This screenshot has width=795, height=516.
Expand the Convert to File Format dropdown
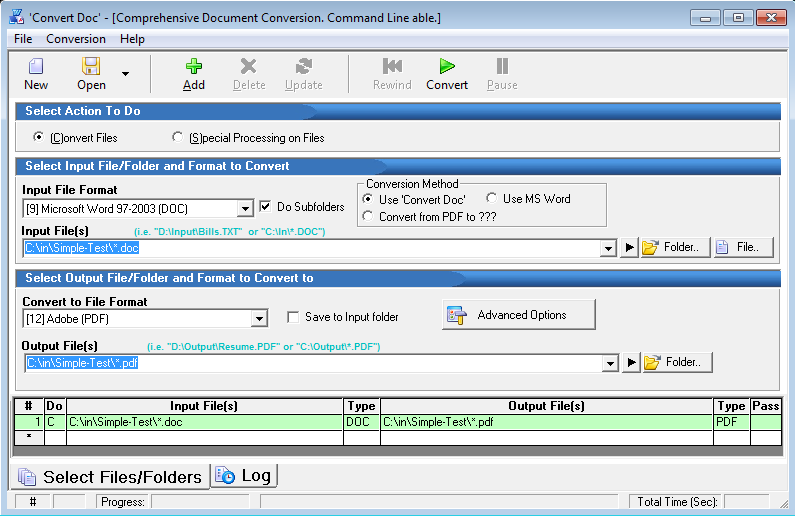(259, 319)
